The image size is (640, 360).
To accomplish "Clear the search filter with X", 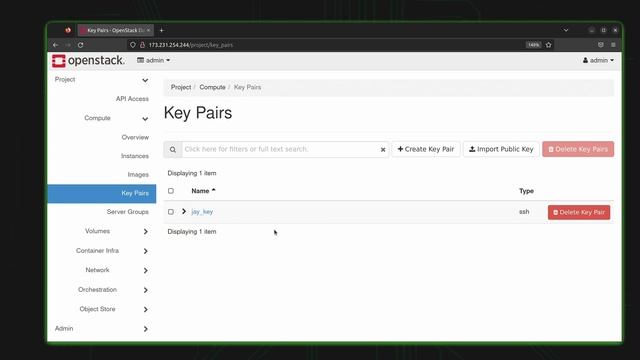I will tap(383, 150).
